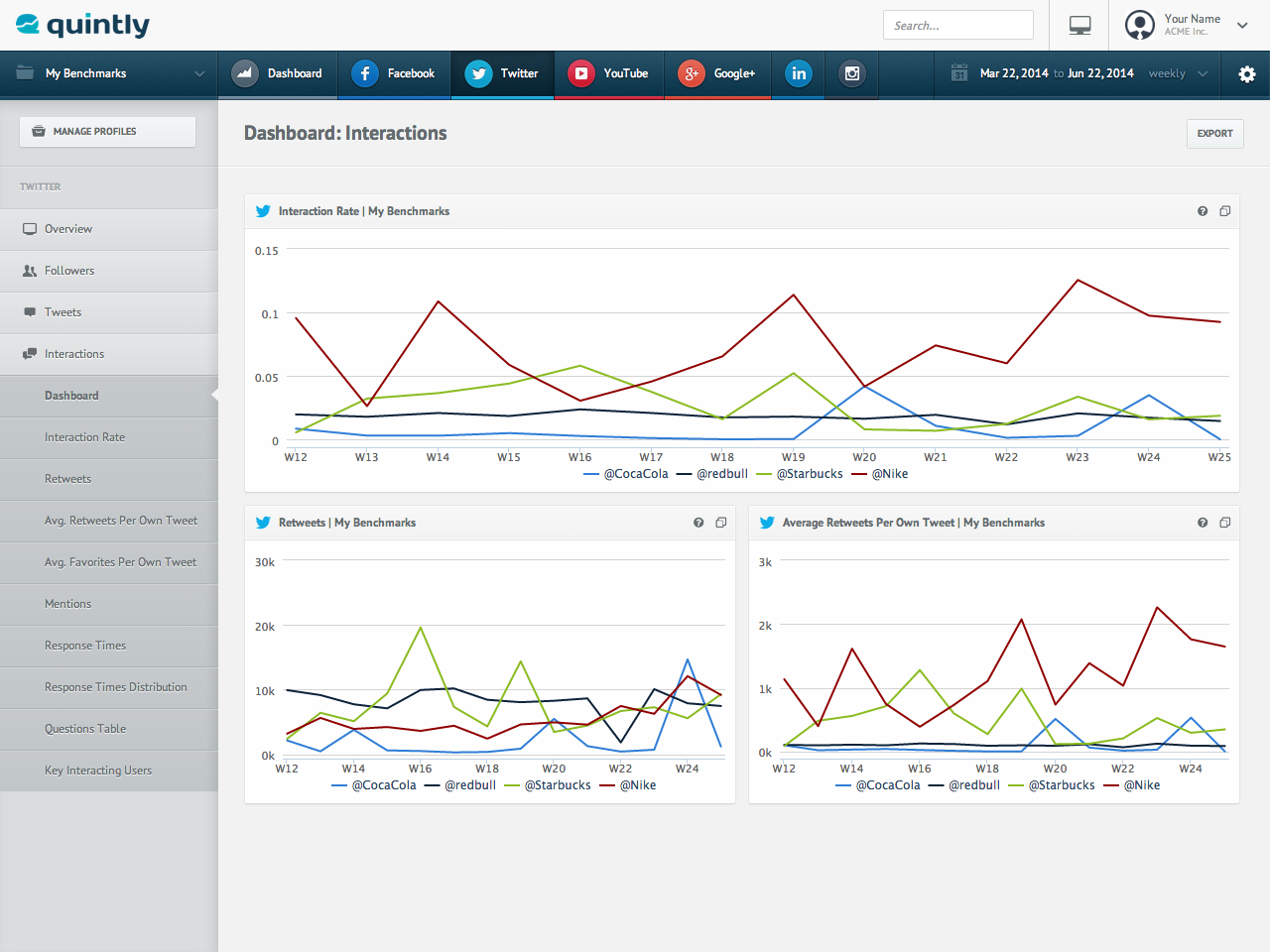Switch to the Facebook tab

pos(394,73)
